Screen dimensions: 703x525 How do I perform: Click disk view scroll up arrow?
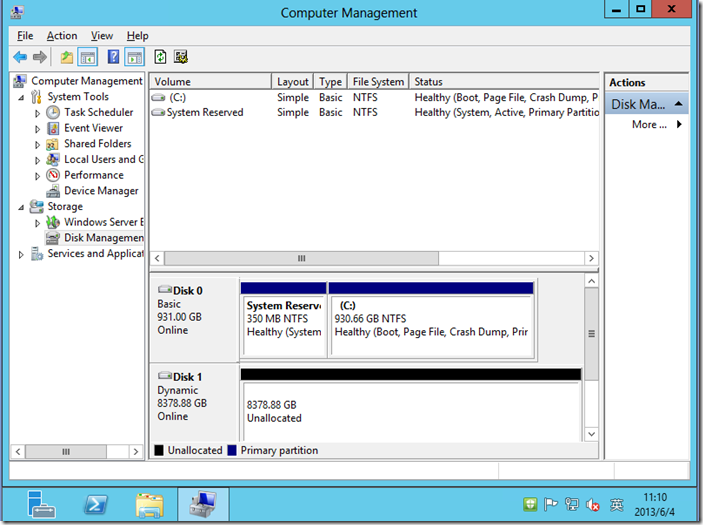(x=591, y=281)
